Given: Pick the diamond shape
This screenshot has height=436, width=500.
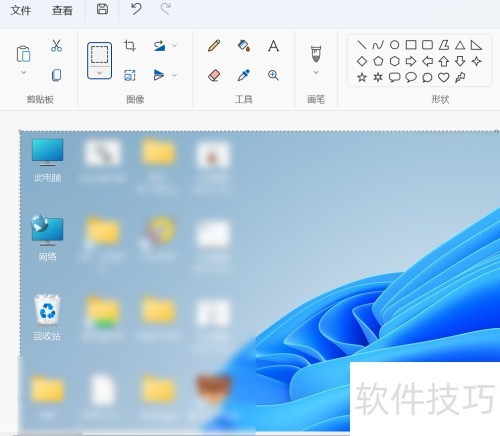Looking at the screenshot, I should pyautogui.click(x=362, y=61).
